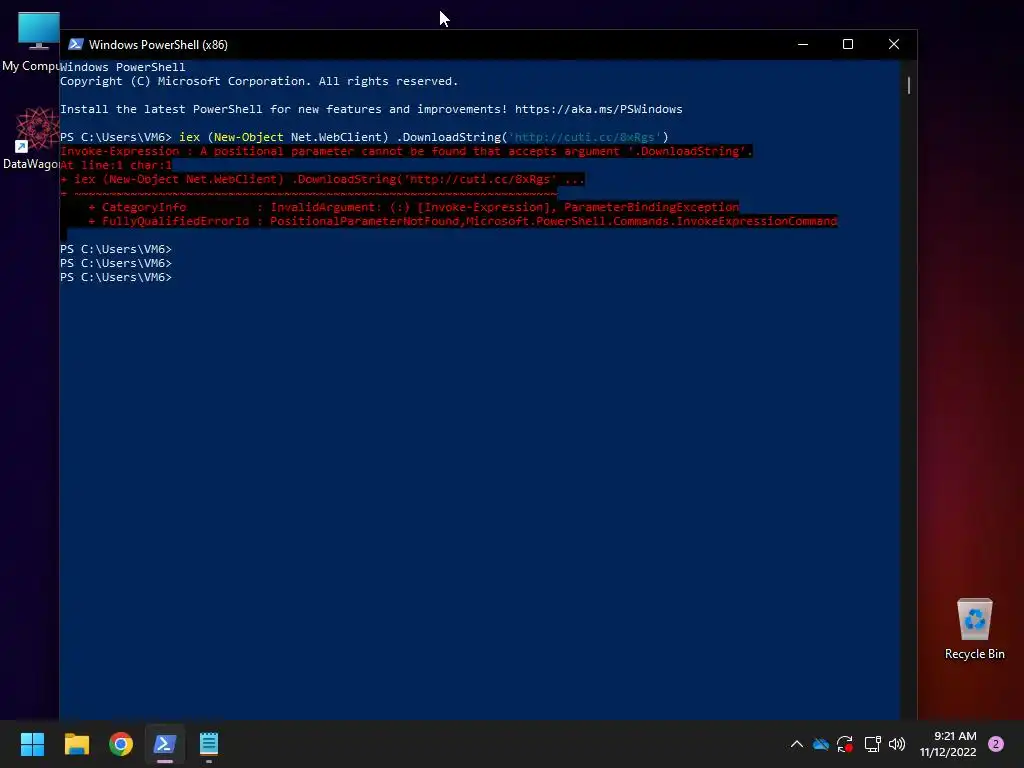1024x768 pixels.
Task: Click the 'http://cuti.cc/8xRgs' string in command
Action: click(x=584, y=137)
